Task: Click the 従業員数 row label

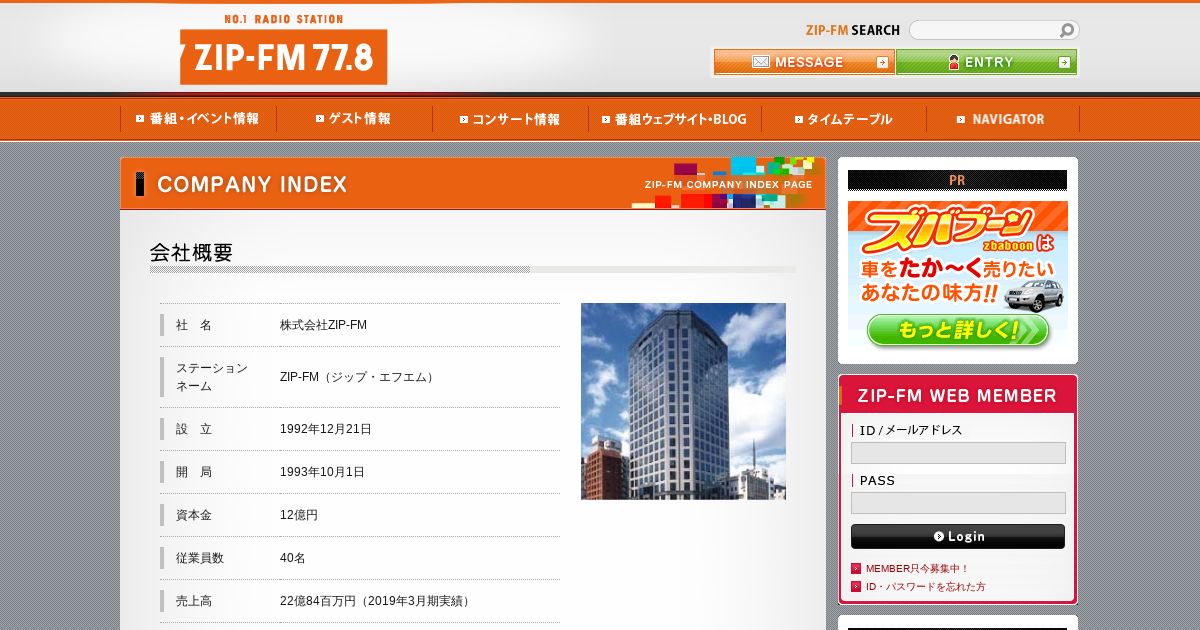Action: 200,558
